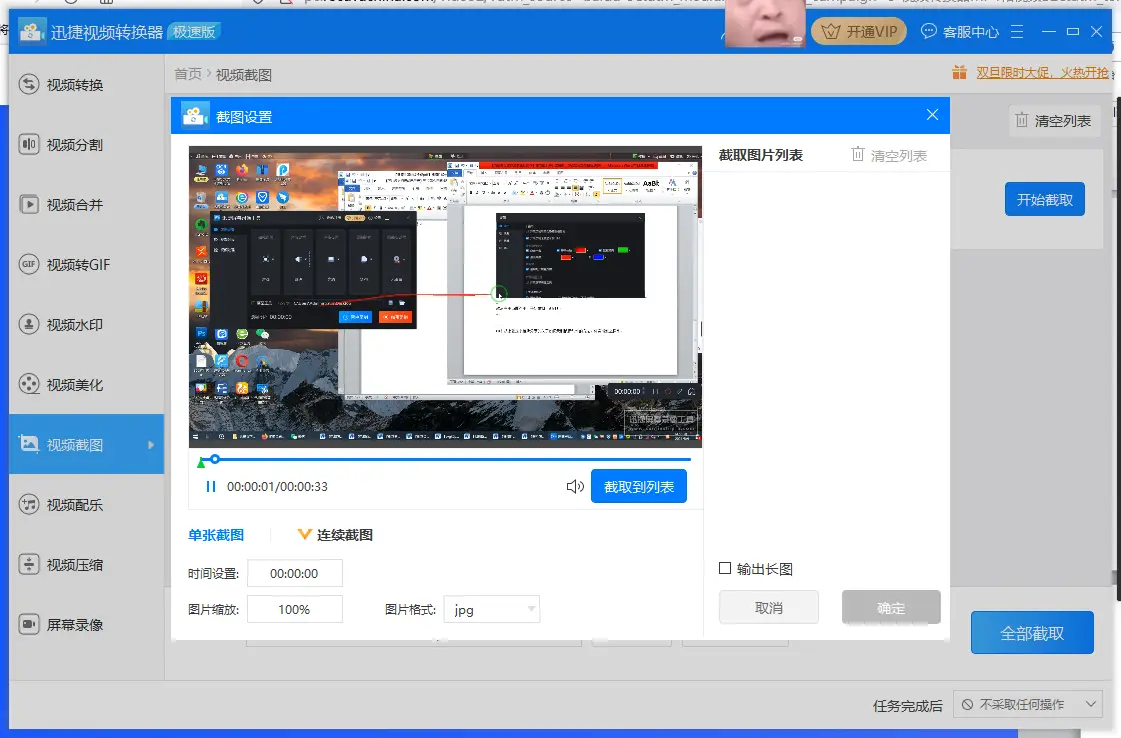Click the 图片缩放 100% field
Viewport: 1121px width, 738px height.
click(295, 609)
